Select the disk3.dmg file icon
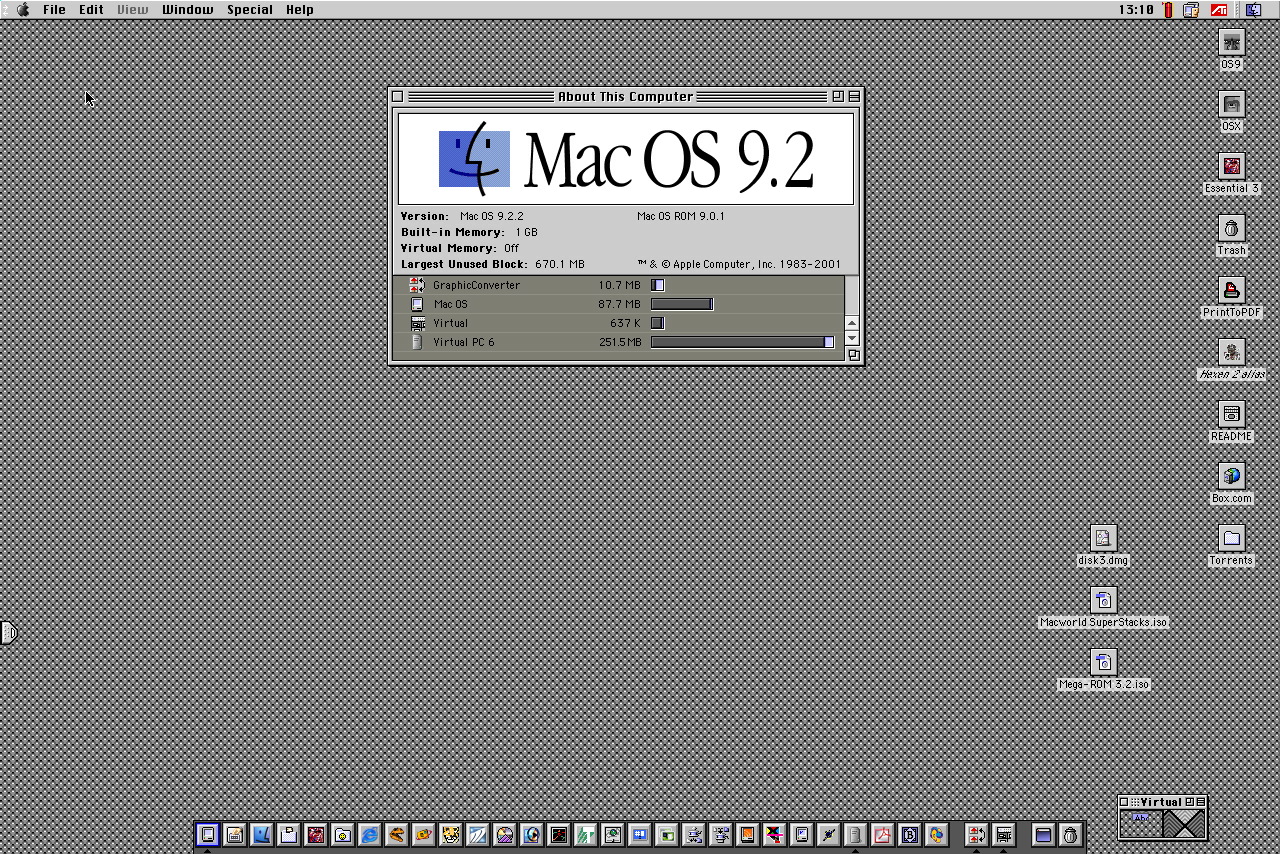 pos(1103,538)
